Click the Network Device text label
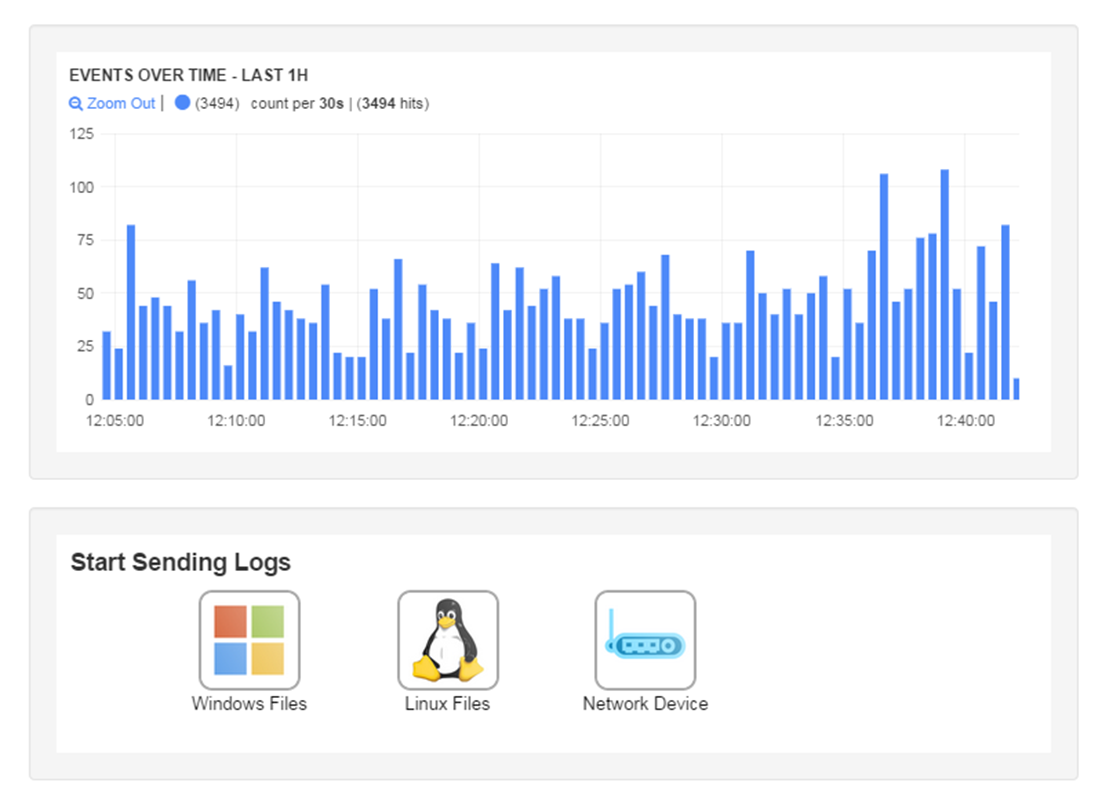This screenshot has height=800, width=1100. [645, 703]
